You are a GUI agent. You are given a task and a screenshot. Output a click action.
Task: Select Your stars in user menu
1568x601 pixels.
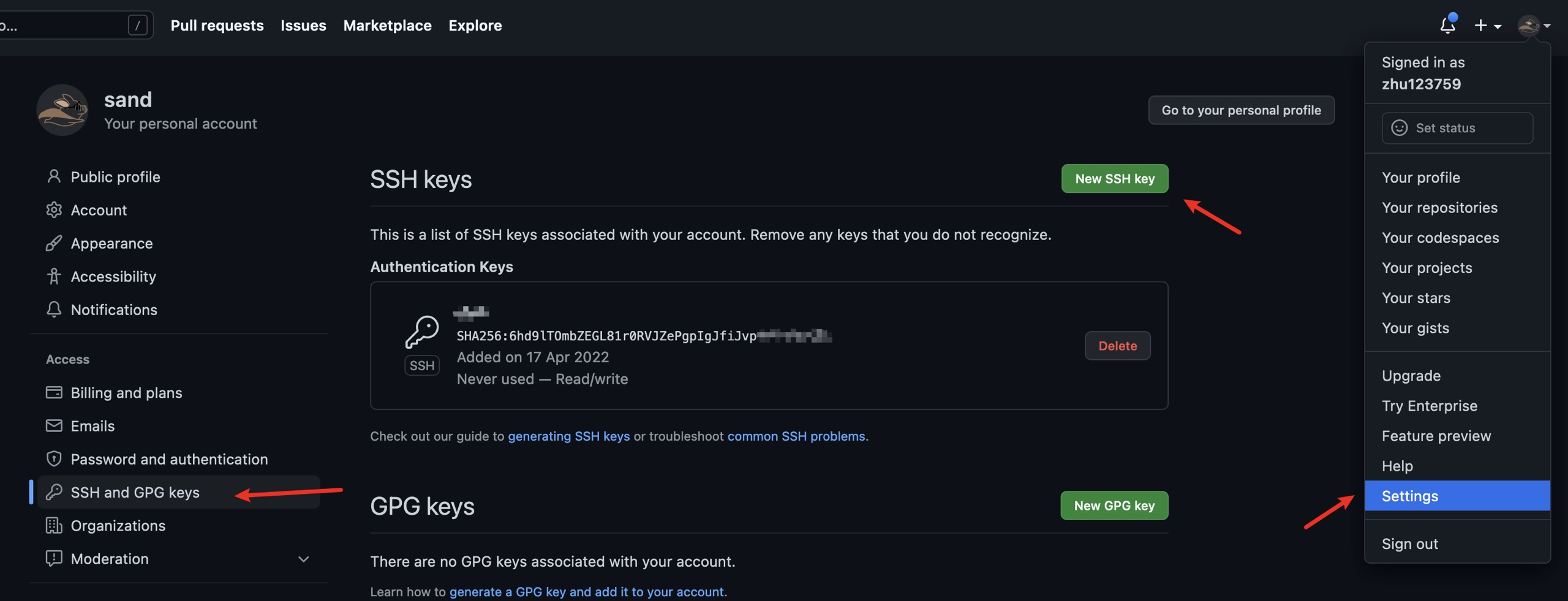(1457, 297)
